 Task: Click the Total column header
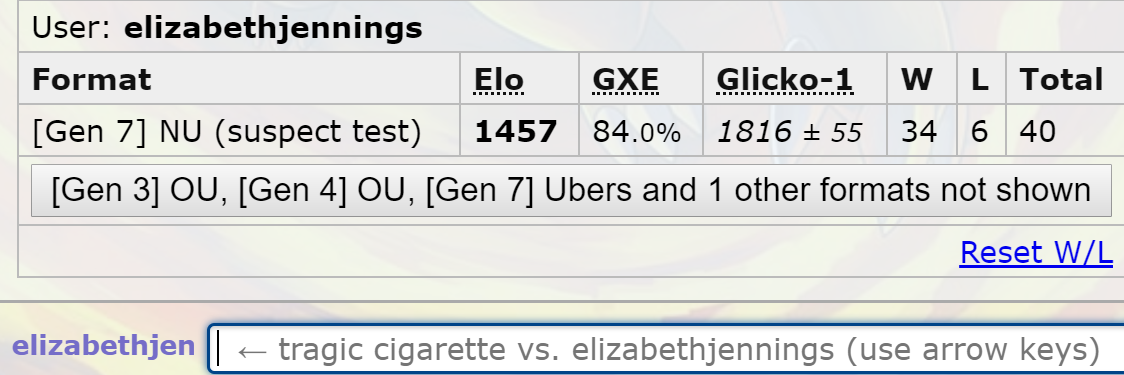pyautogui.click(x=1062, y=80)
